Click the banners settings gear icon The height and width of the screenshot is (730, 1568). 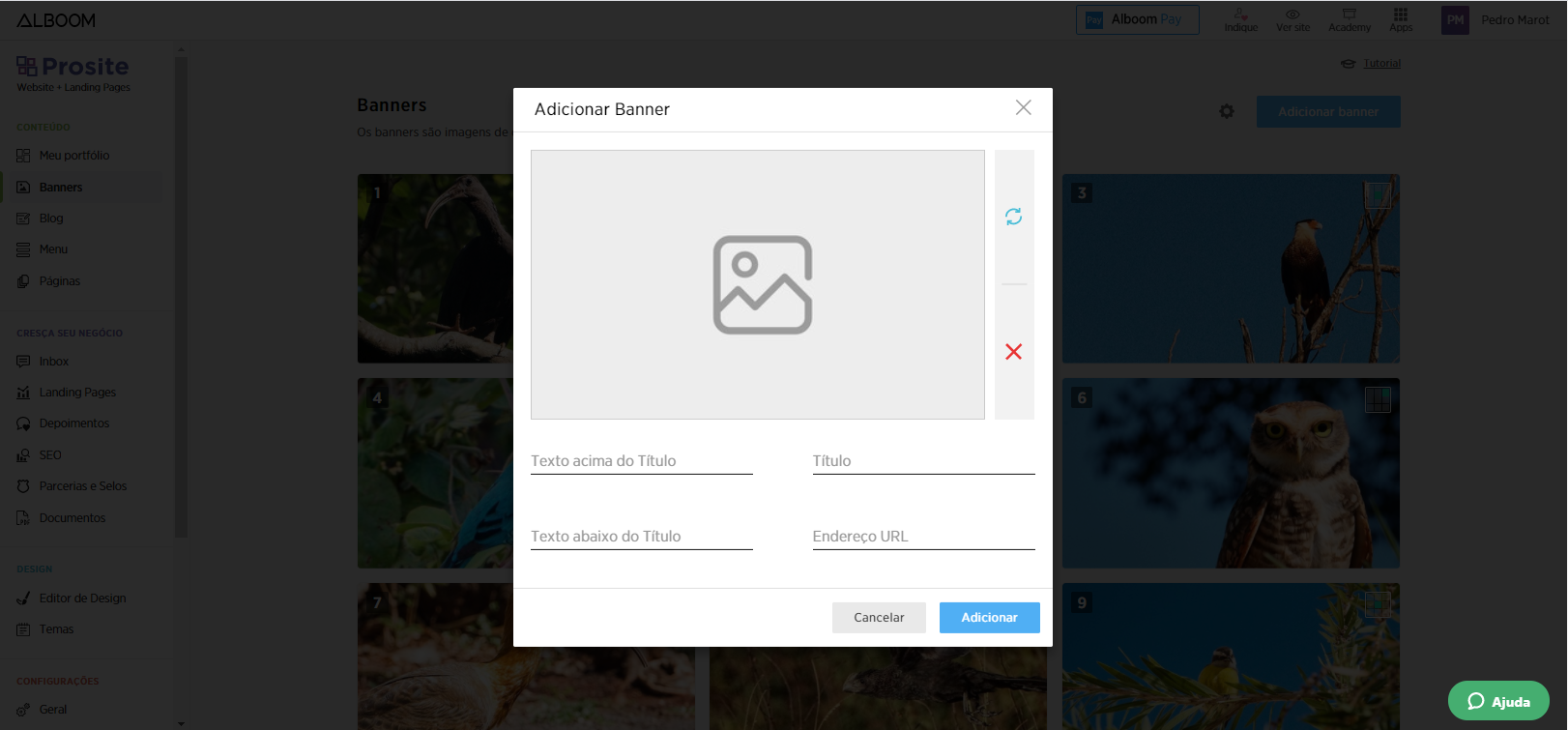[1227, 112]
